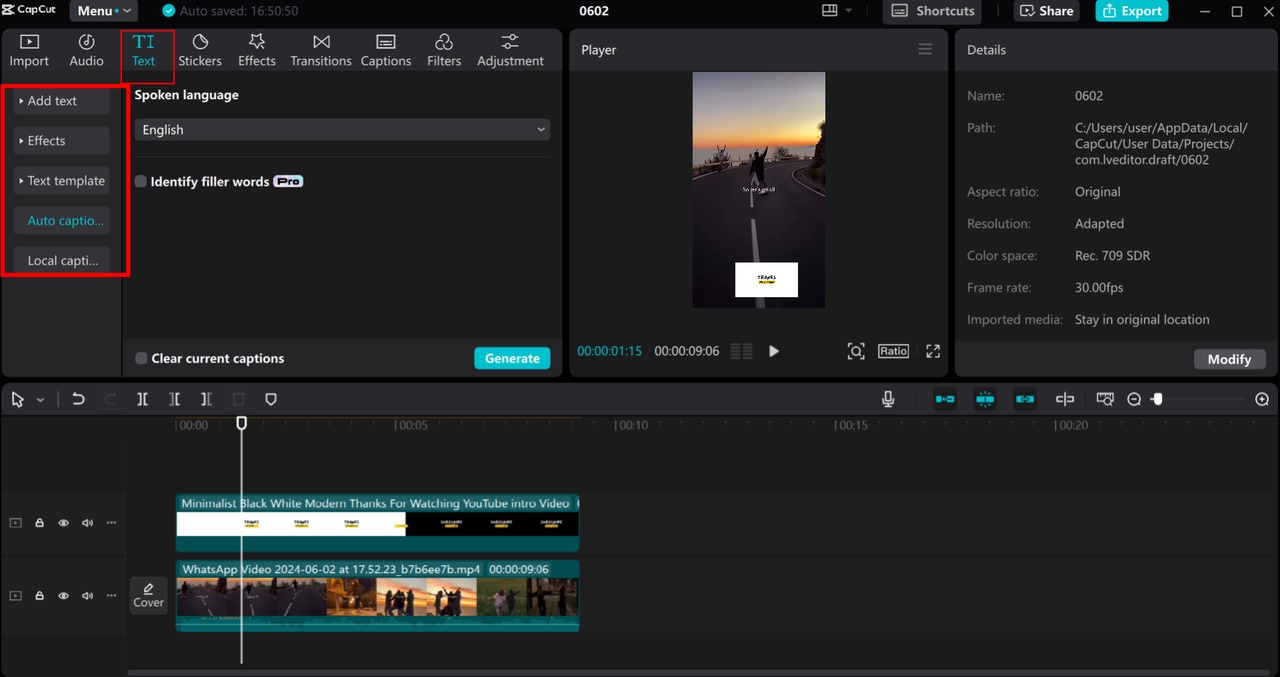Click the Ratio button in player
This screenshot has height=677, width=1280.
point(893,351)
